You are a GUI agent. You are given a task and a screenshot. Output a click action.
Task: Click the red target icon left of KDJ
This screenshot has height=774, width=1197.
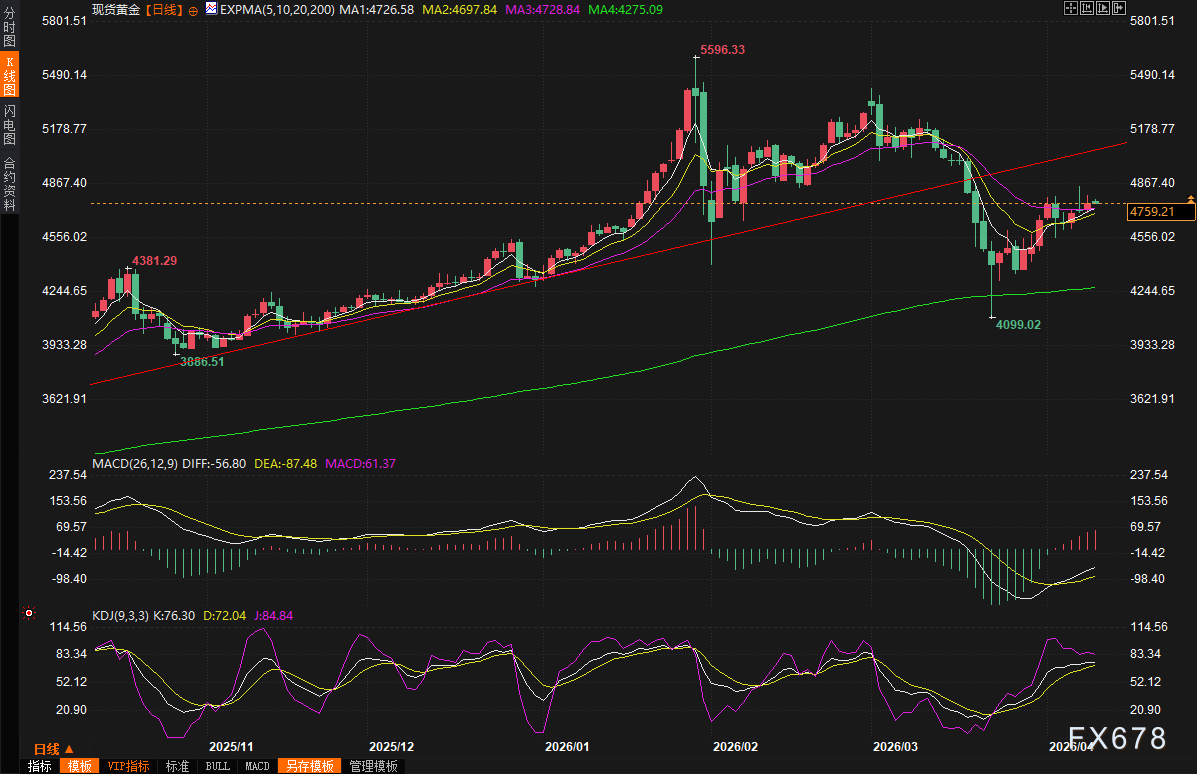29,613
